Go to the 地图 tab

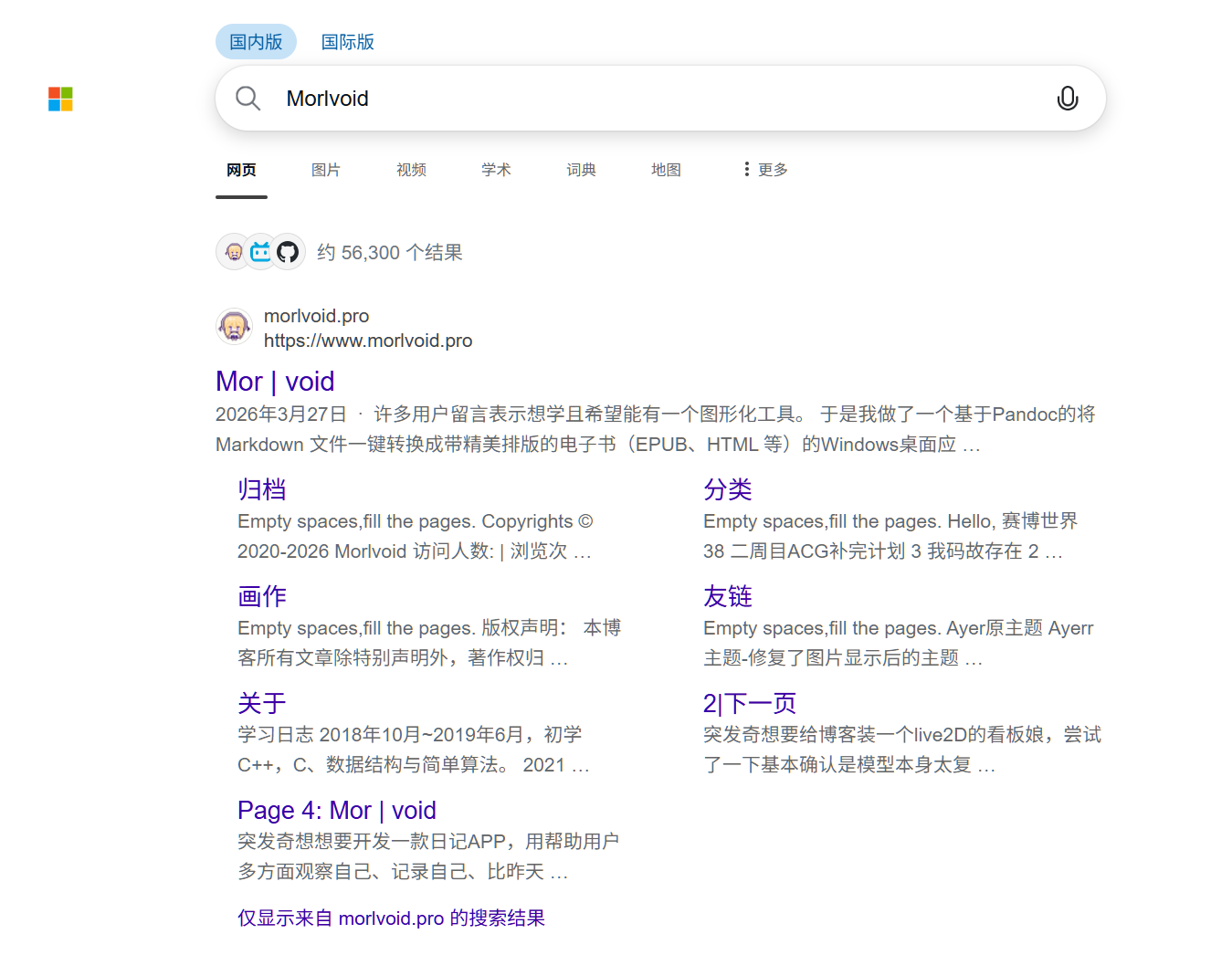click(x=666, y=170)
